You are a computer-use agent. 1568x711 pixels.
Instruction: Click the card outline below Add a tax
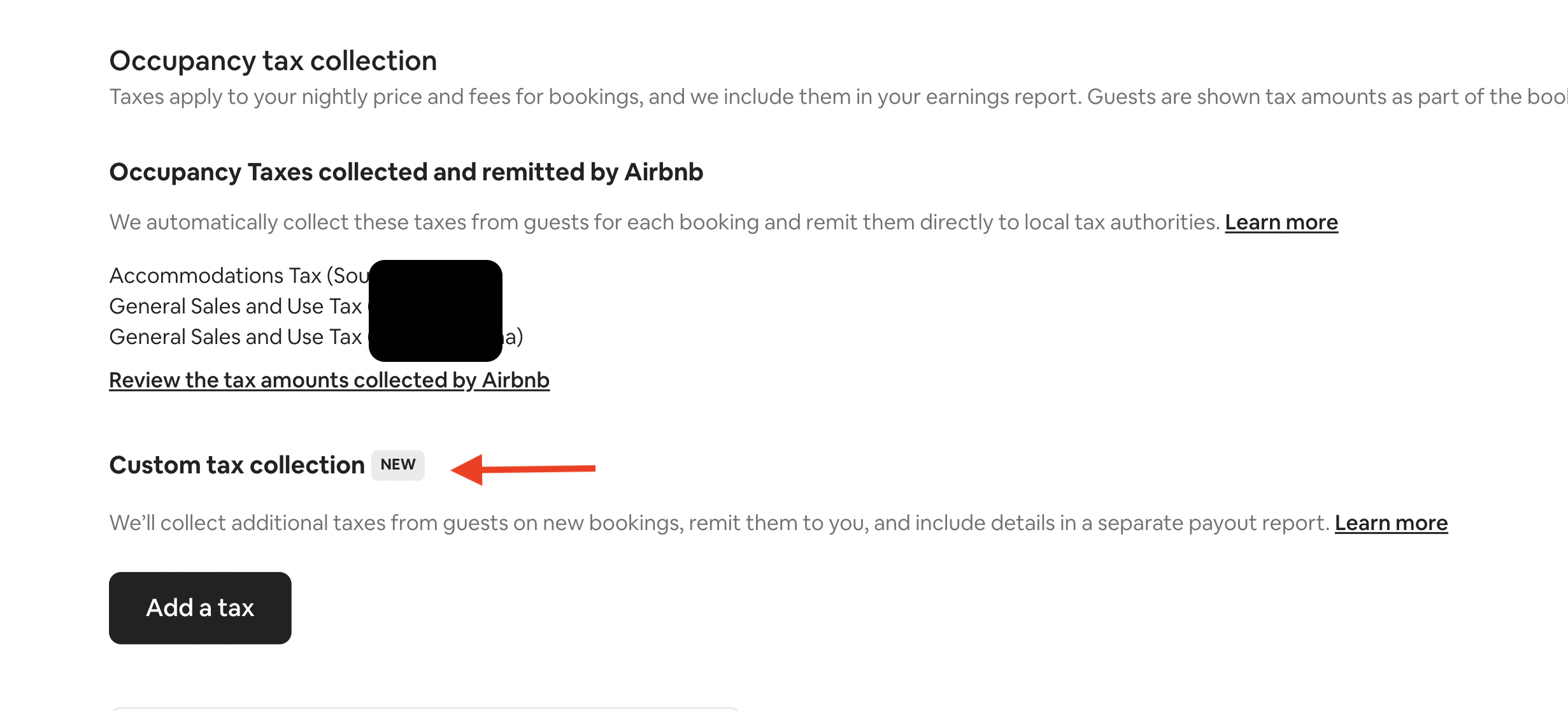(425, 708)
